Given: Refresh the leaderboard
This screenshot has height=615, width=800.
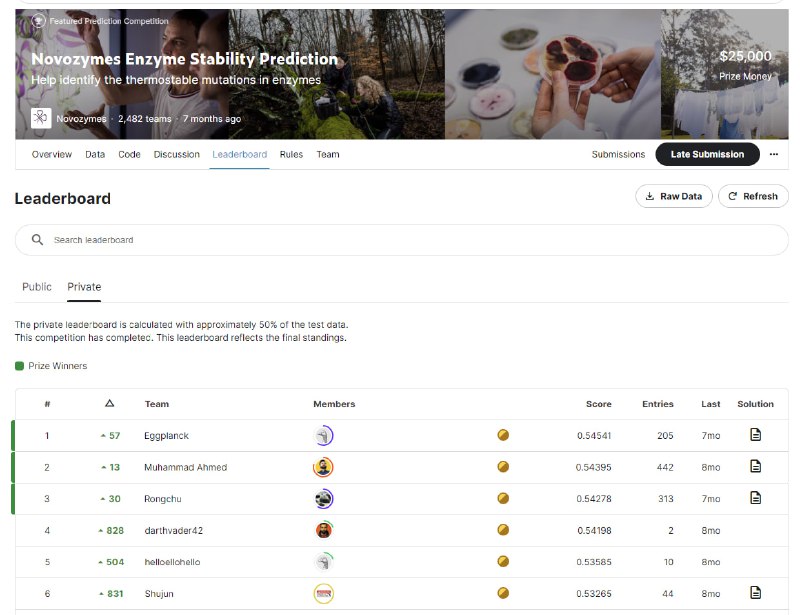Looking at the screenshot, I should point(753,196).
